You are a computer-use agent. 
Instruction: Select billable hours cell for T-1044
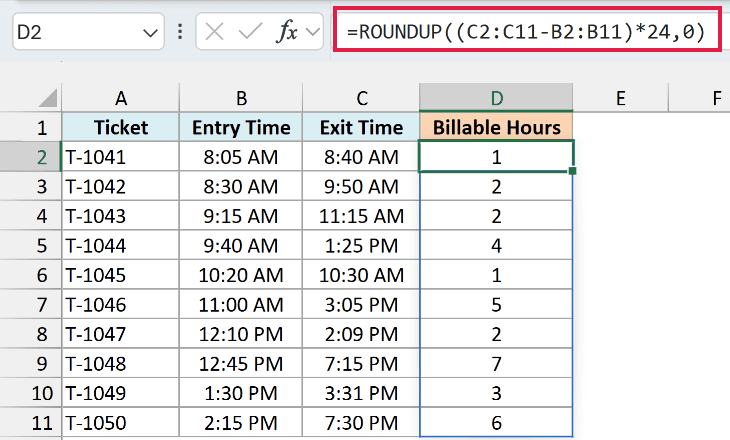coord(496,245)
